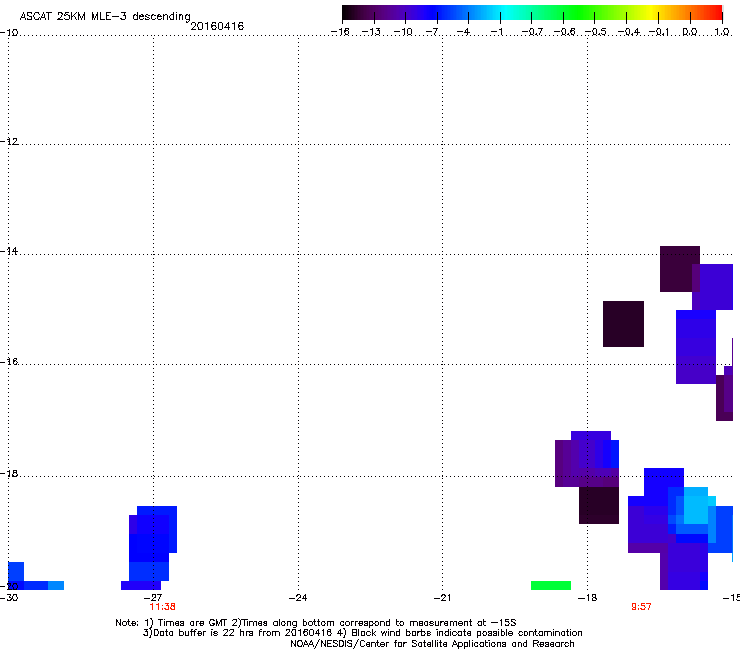
Task: Click the -18 latitude label on left axis
Action: click(9, 473)
